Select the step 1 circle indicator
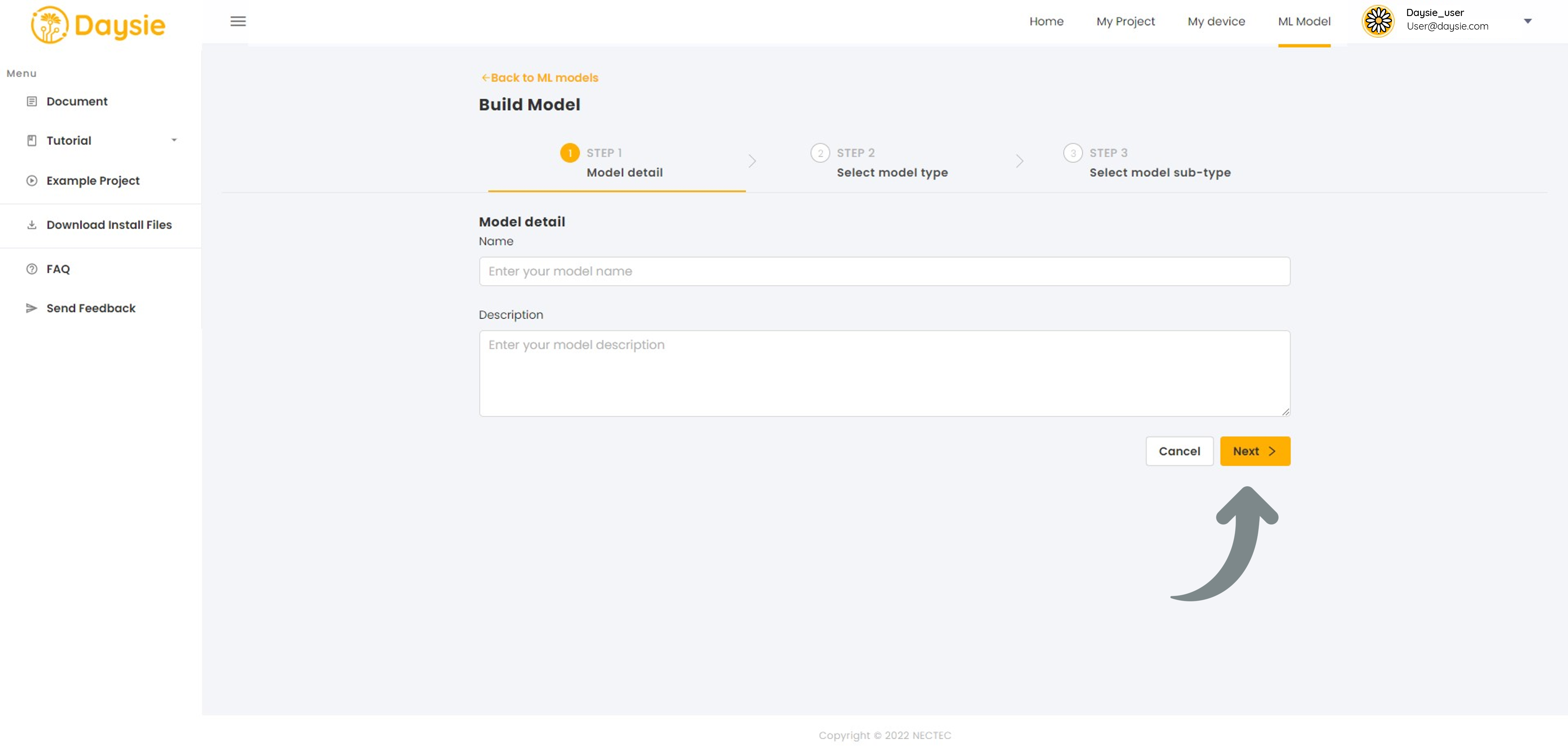Screen dimensions: 1568x752 (x=570, y=153)
